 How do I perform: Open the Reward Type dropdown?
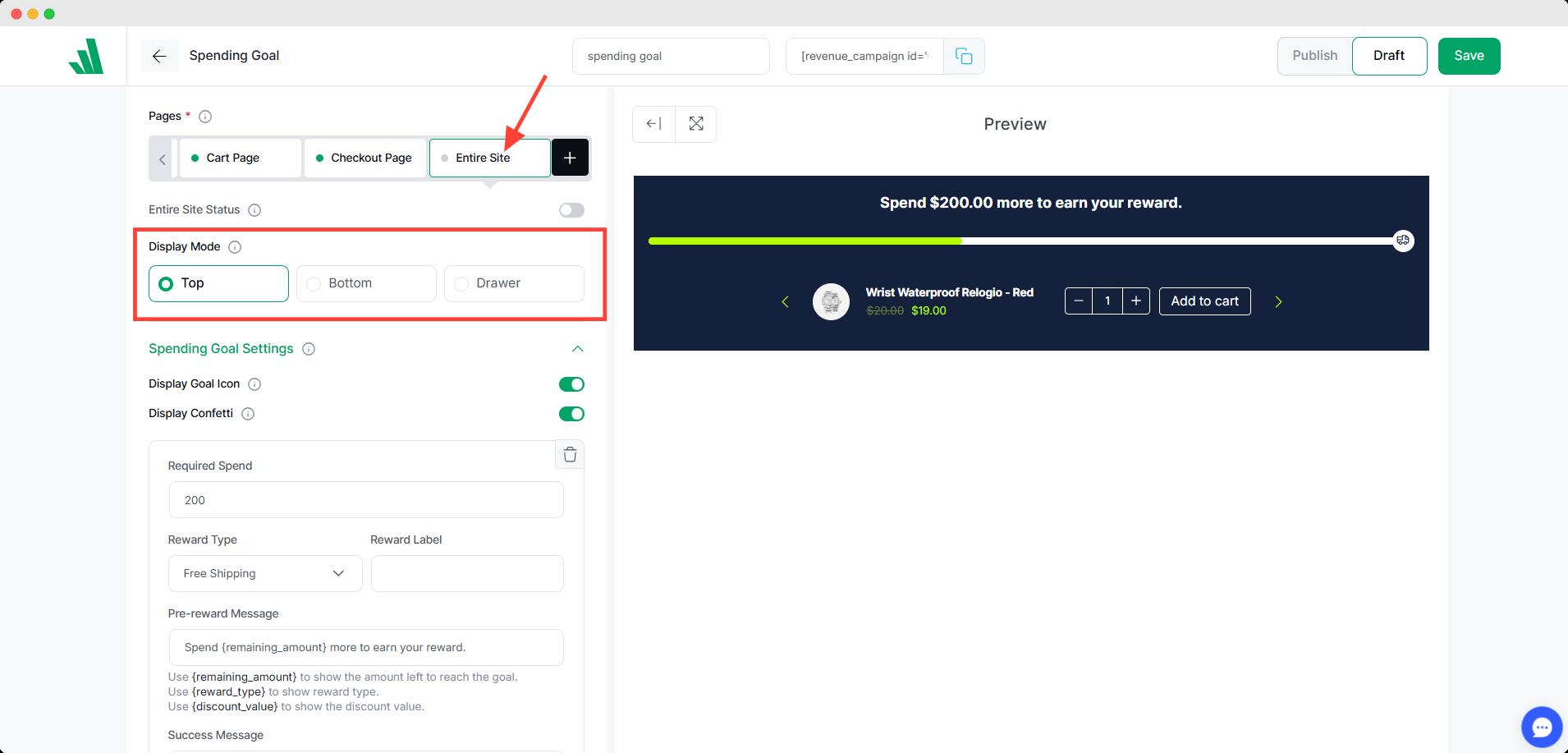click(265, 574)
